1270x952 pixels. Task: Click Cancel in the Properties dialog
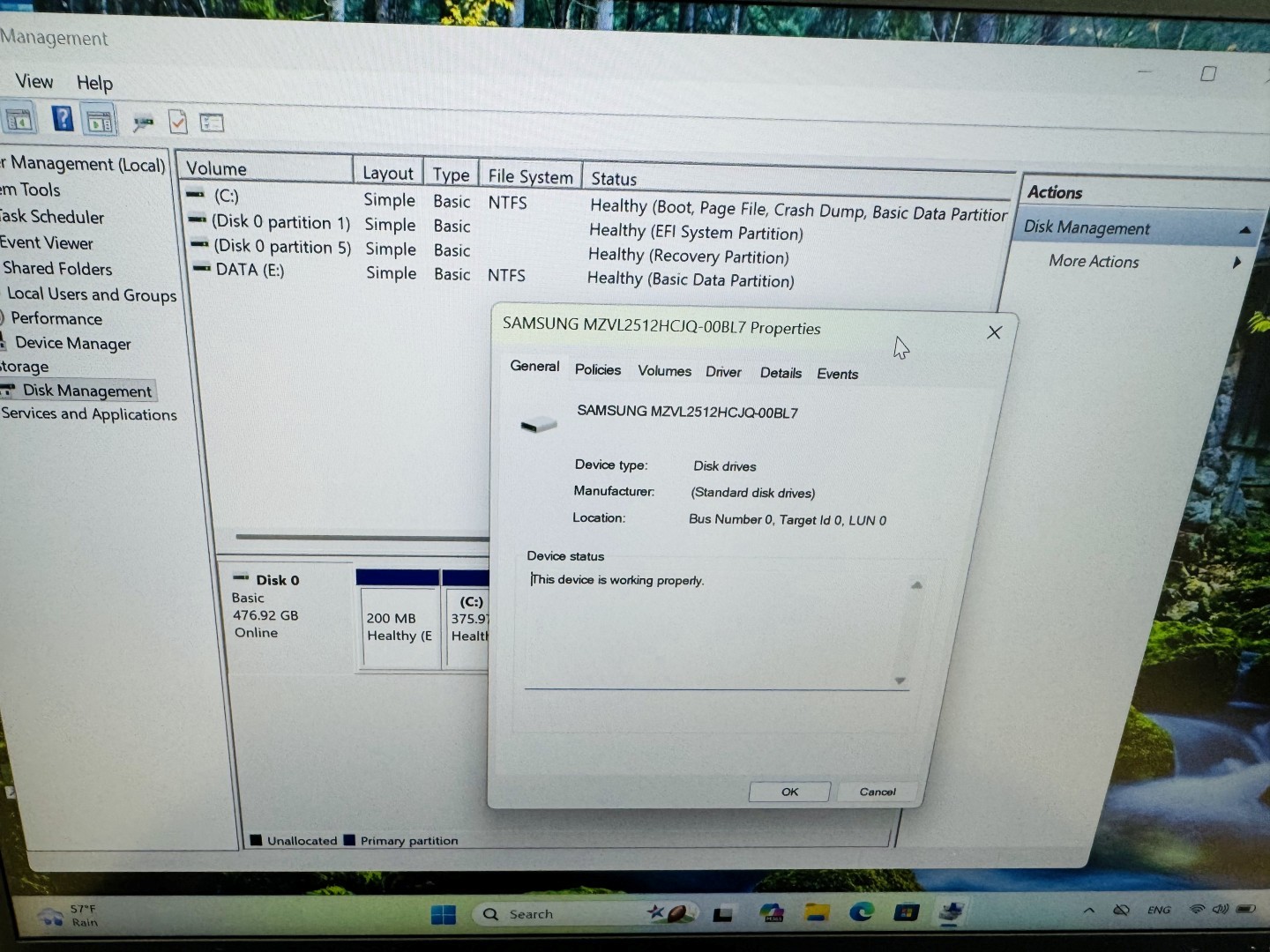tap(877, 792)
